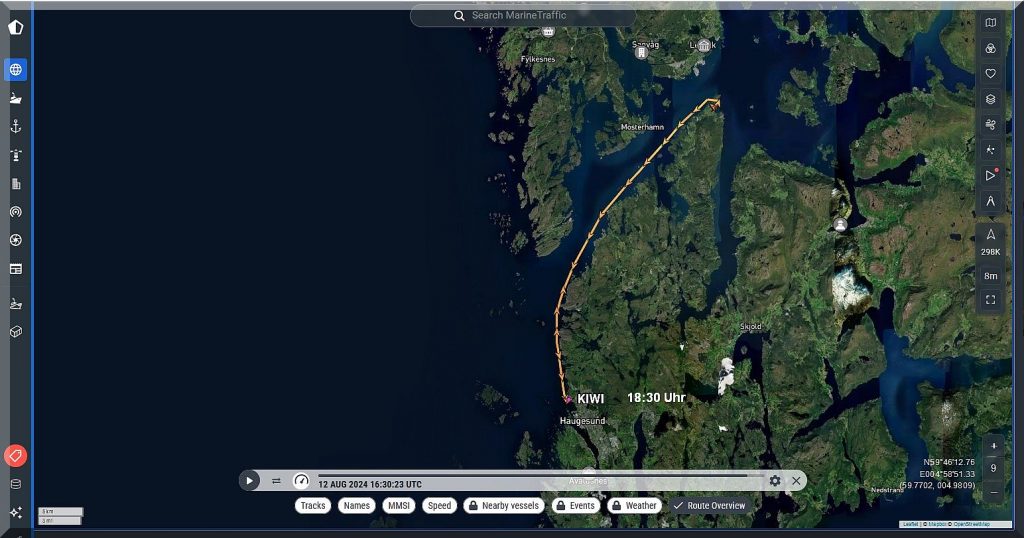The image size is (1024, 538).
Task: Enable the Route Overview checkbox
Action: point(709,506)
